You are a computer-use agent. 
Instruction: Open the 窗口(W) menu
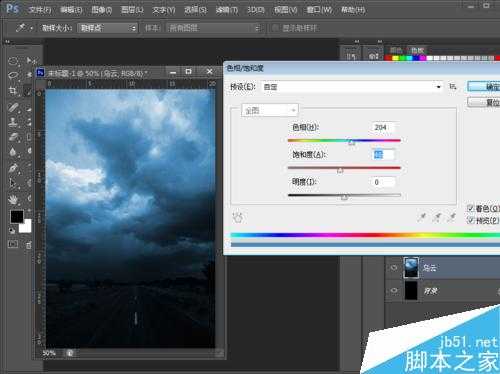(x=319, y=10)
